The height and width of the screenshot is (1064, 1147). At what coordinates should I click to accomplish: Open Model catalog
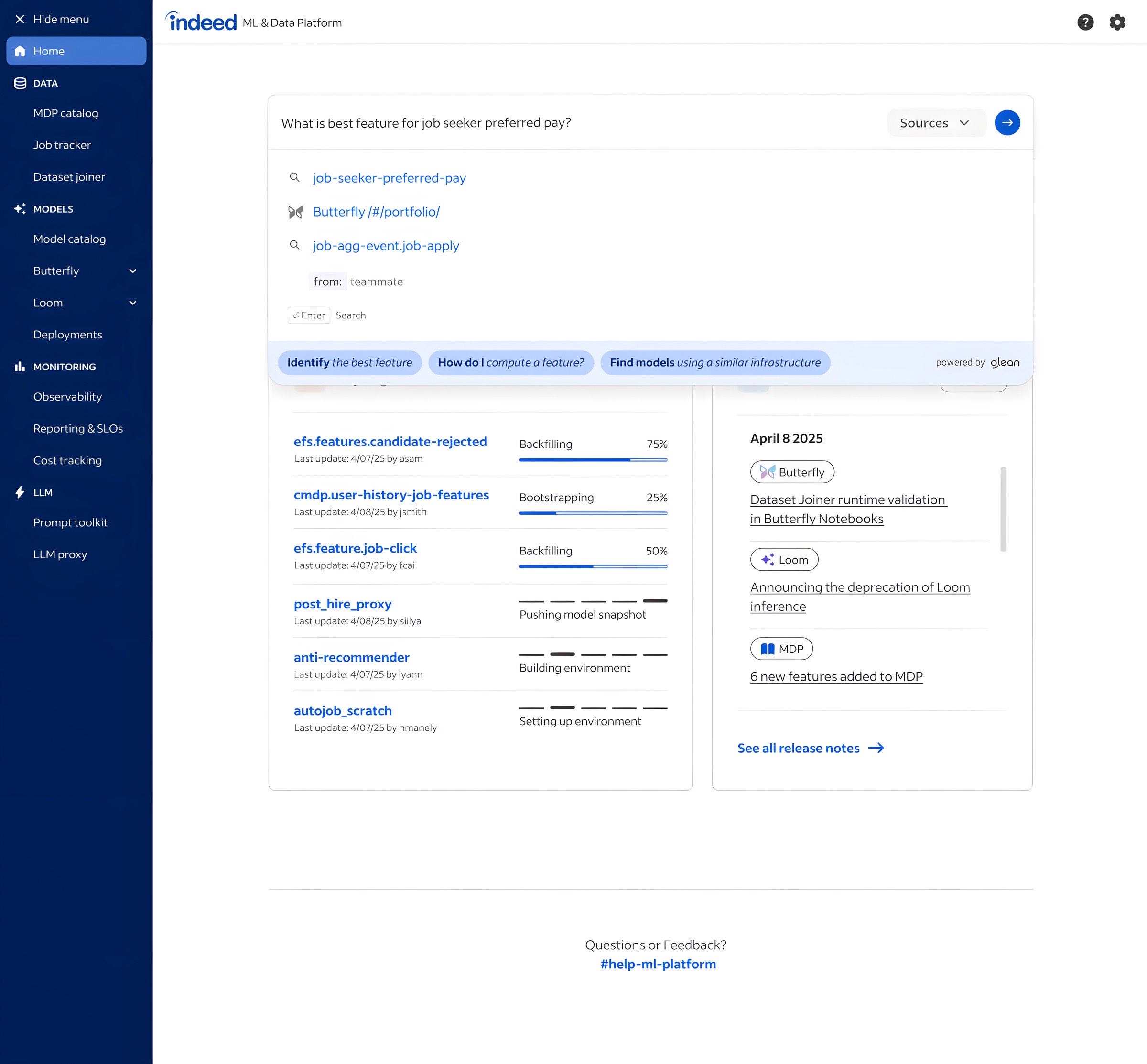coord(70,239)
